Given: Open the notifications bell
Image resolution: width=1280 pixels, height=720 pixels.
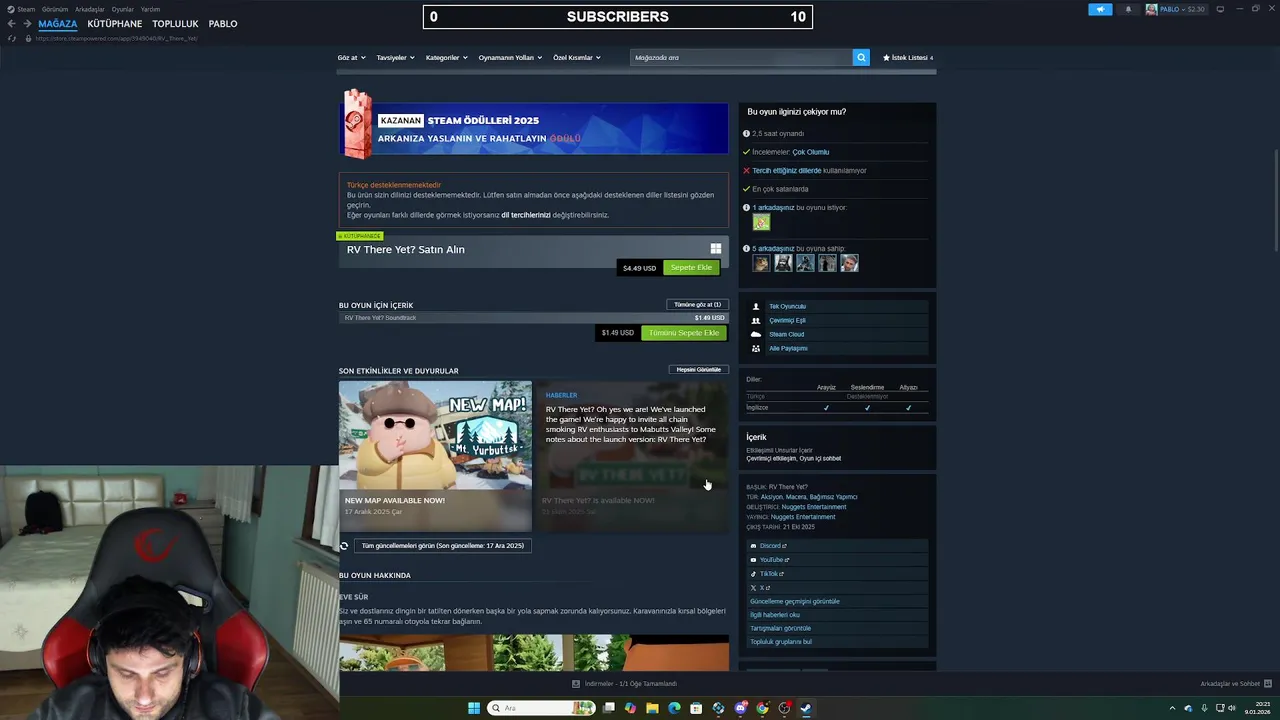Looking at the screenshot, I should click(1128, 9).
